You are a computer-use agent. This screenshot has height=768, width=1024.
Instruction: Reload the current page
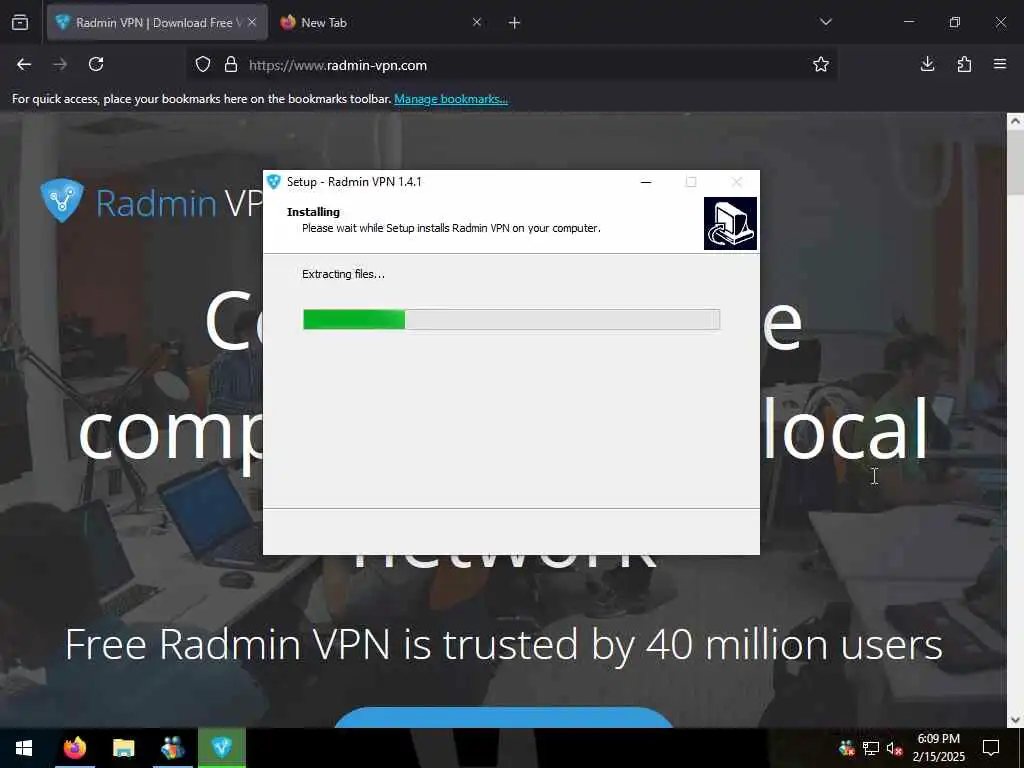coord(96,64)
